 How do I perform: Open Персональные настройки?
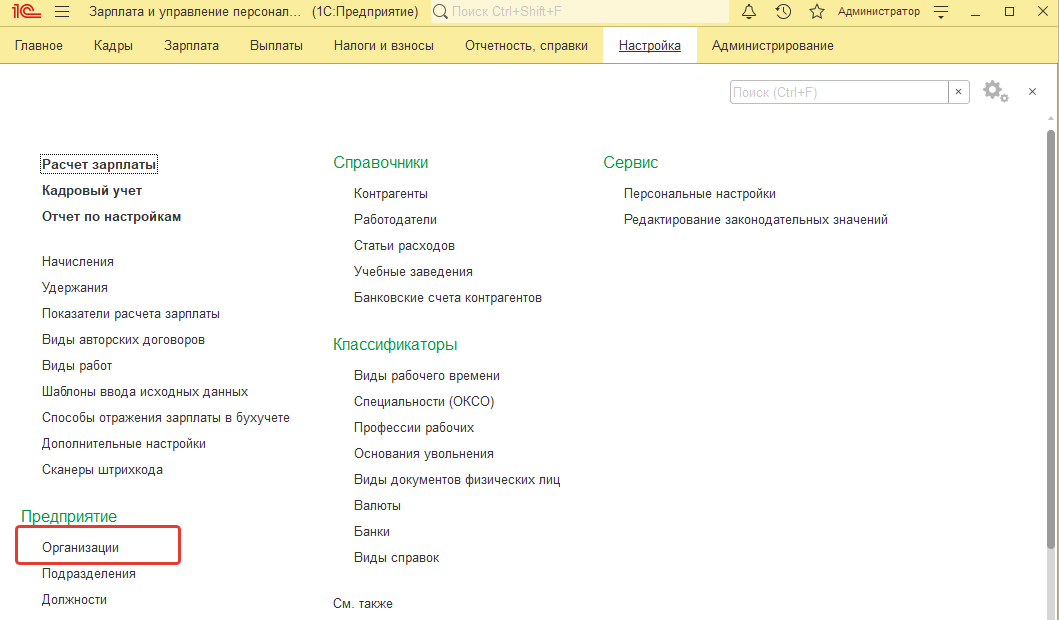[700, 194]
